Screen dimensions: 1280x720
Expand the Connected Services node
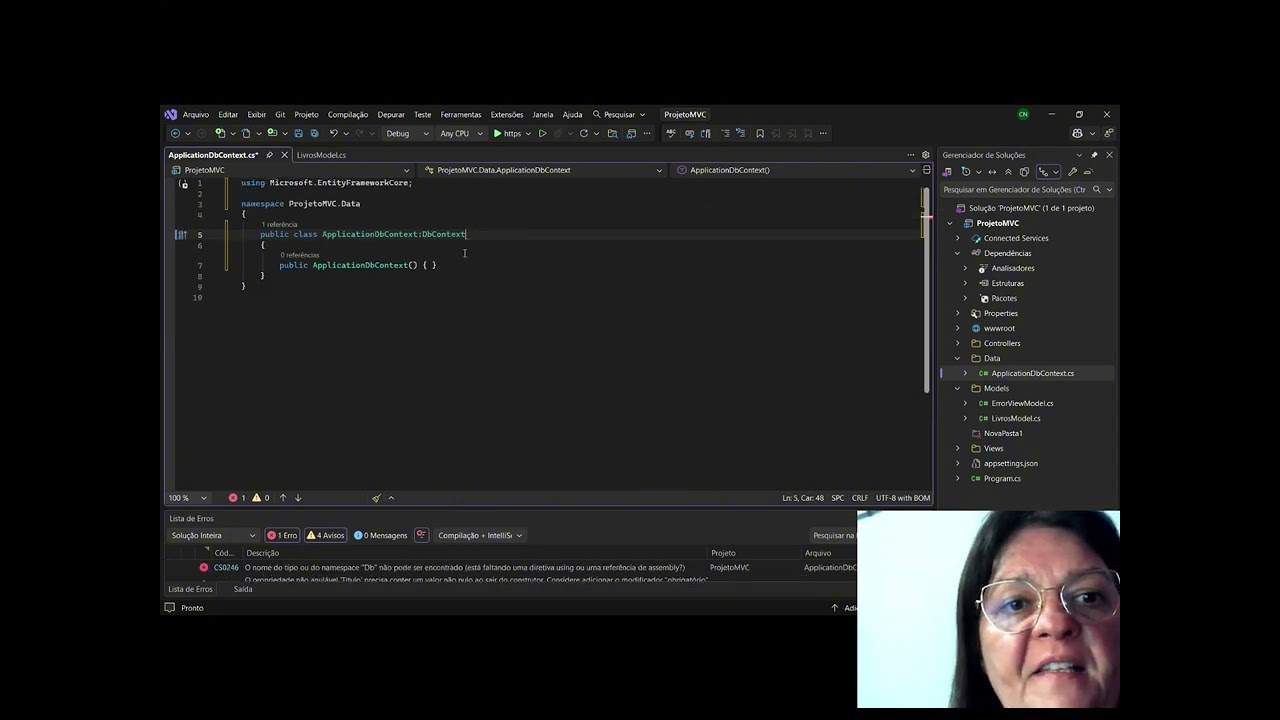pos(957,238)
